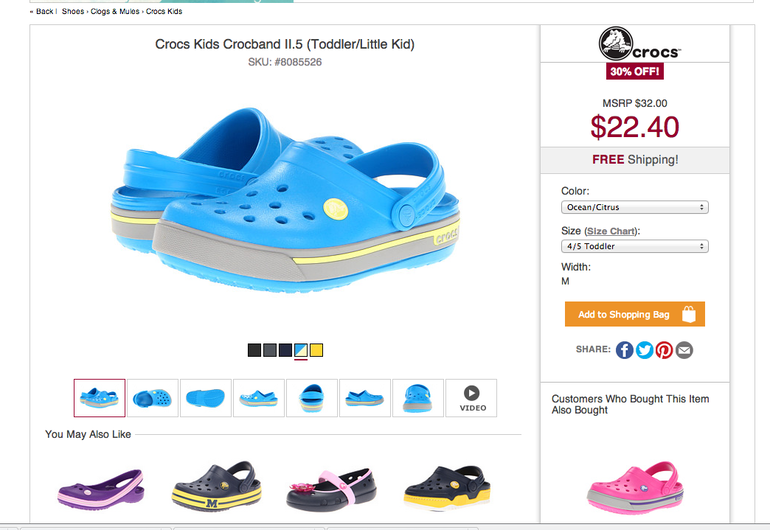View the sole-view shoe thumbnail
This screenshot has height=530, width=770.
[206, 397]
